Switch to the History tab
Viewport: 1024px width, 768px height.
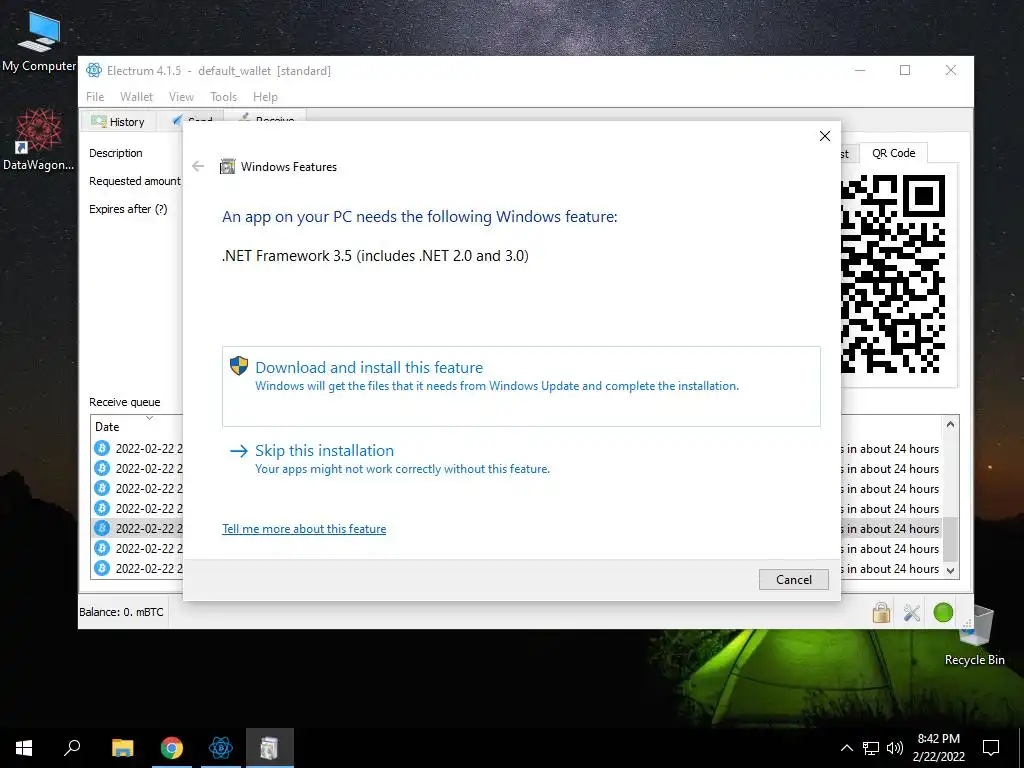118,121
